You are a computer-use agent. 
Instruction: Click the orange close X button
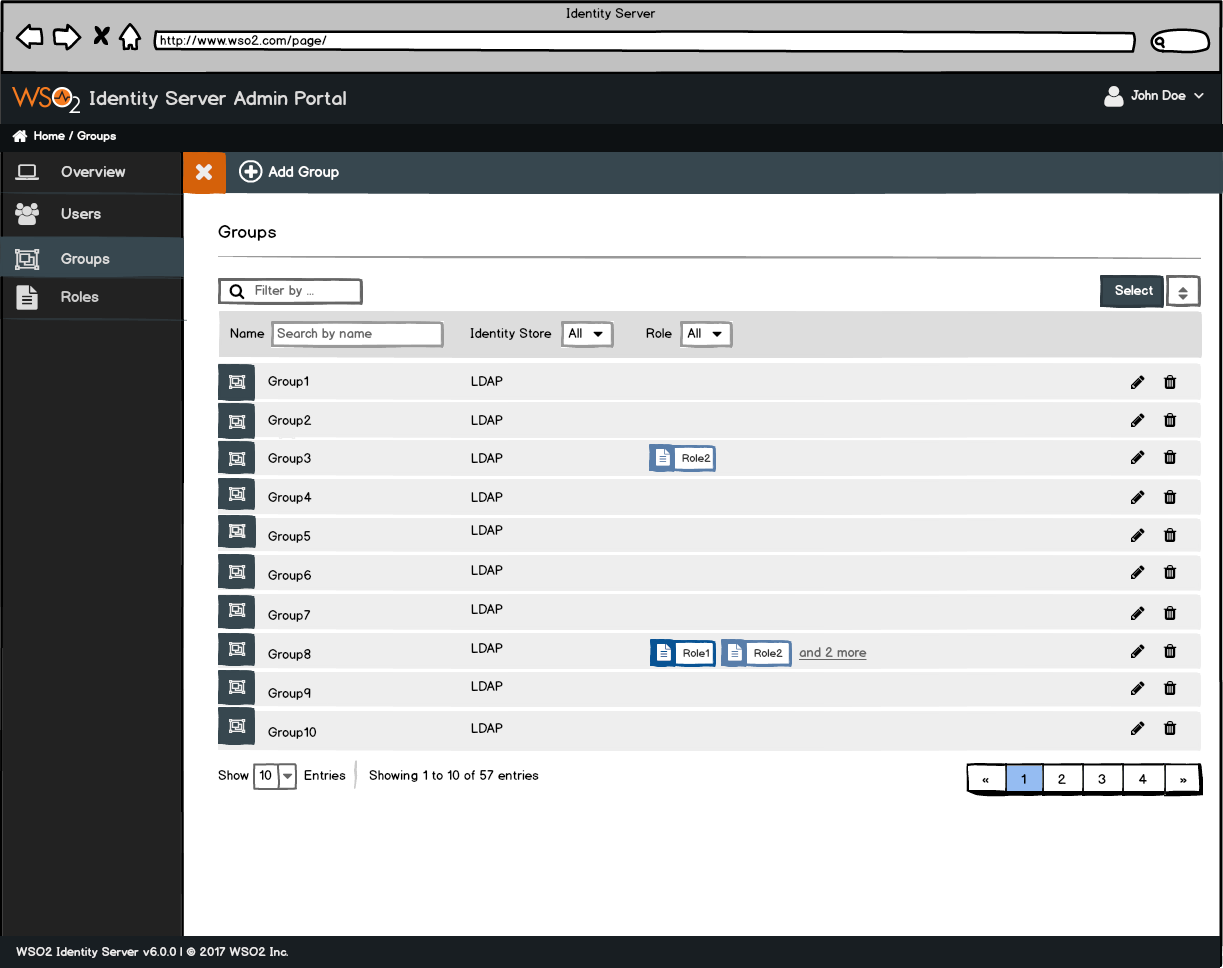(204, 172)
